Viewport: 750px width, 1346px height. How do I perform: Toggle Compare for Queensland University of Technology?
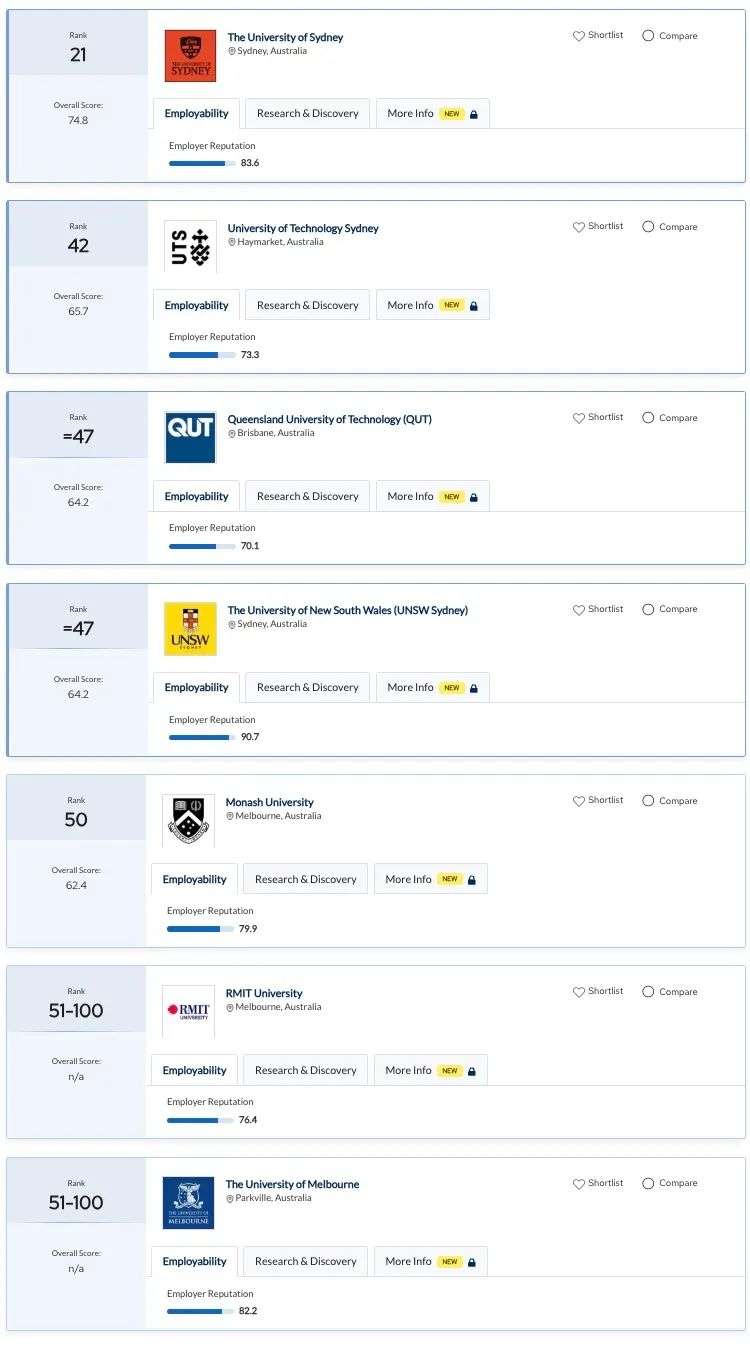(x=648, y=418)
